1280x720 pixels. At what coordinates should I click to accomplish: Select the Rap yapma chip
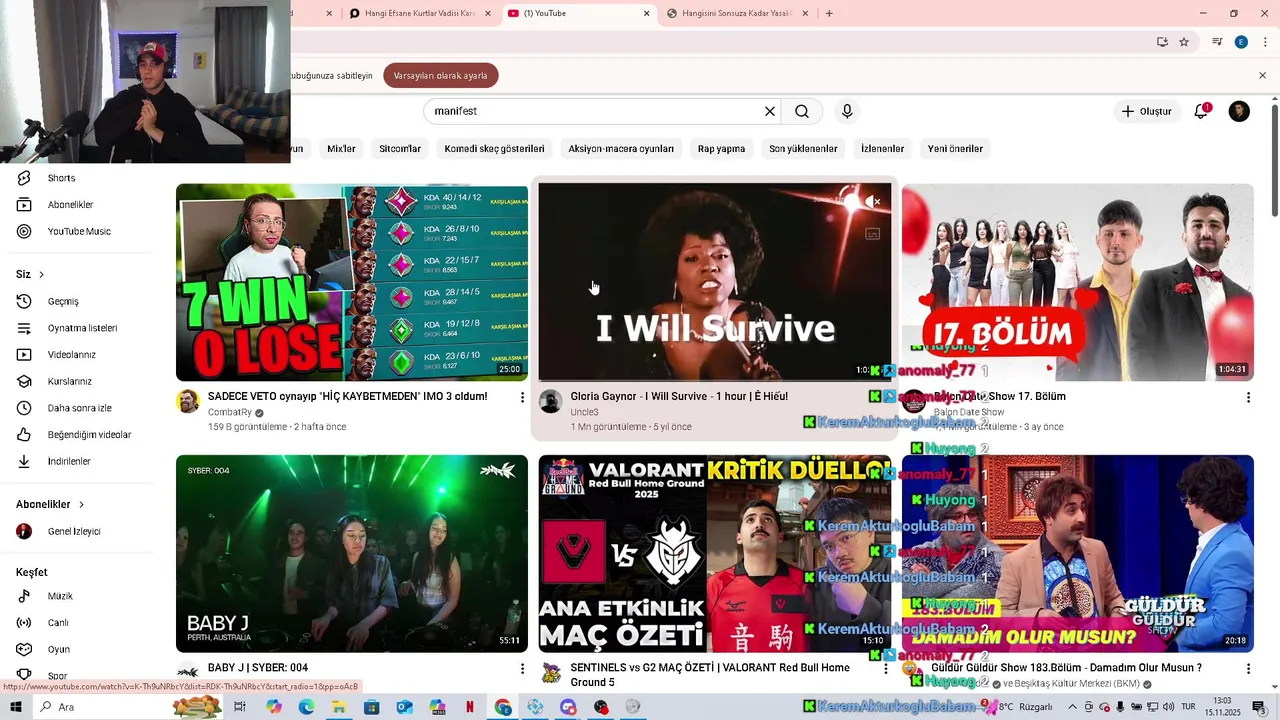[722, 149]
